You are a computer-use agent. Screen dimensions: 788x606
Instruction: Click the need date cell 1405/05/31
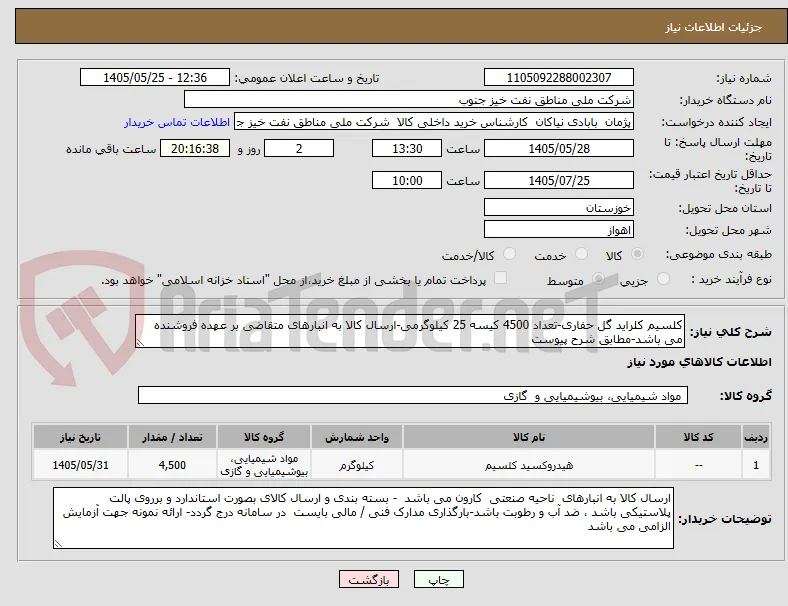point(80,465)
